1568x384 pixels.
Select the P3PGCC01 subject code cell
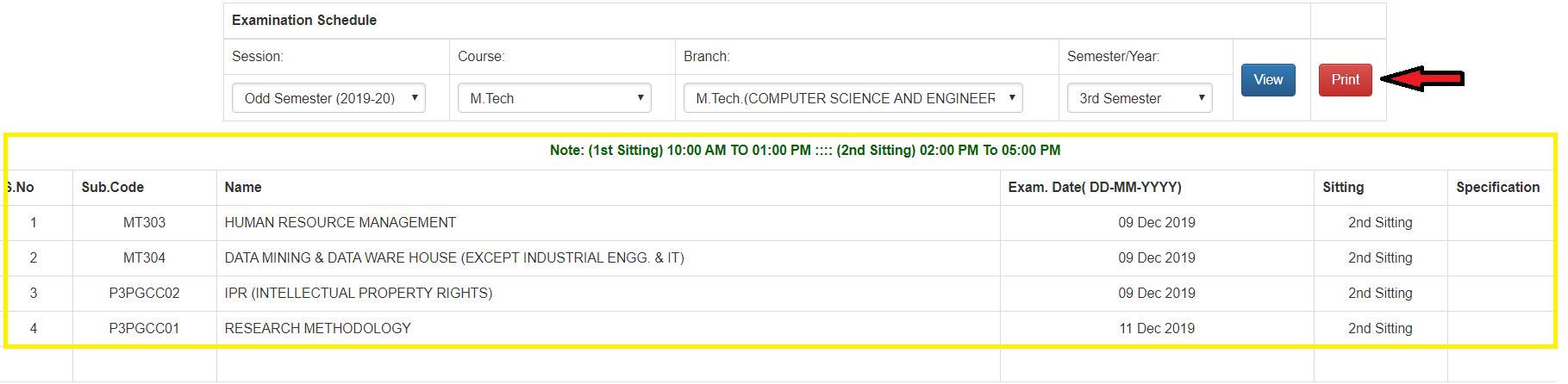tap(144, 329)
